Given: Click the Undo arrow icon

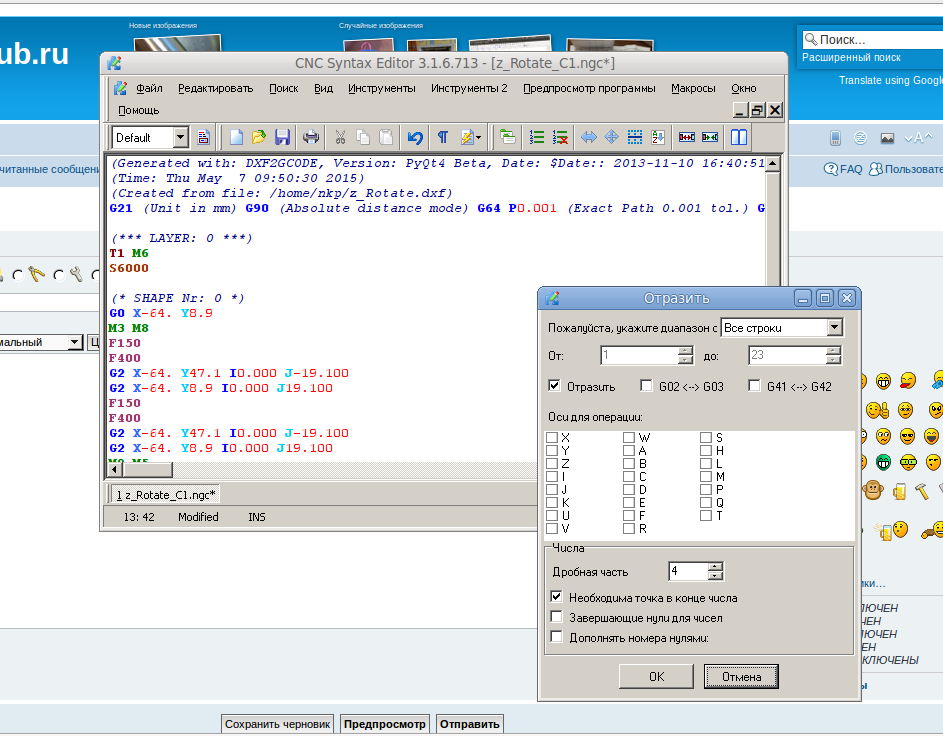Looking at the screenshot, I should (415, 137).
